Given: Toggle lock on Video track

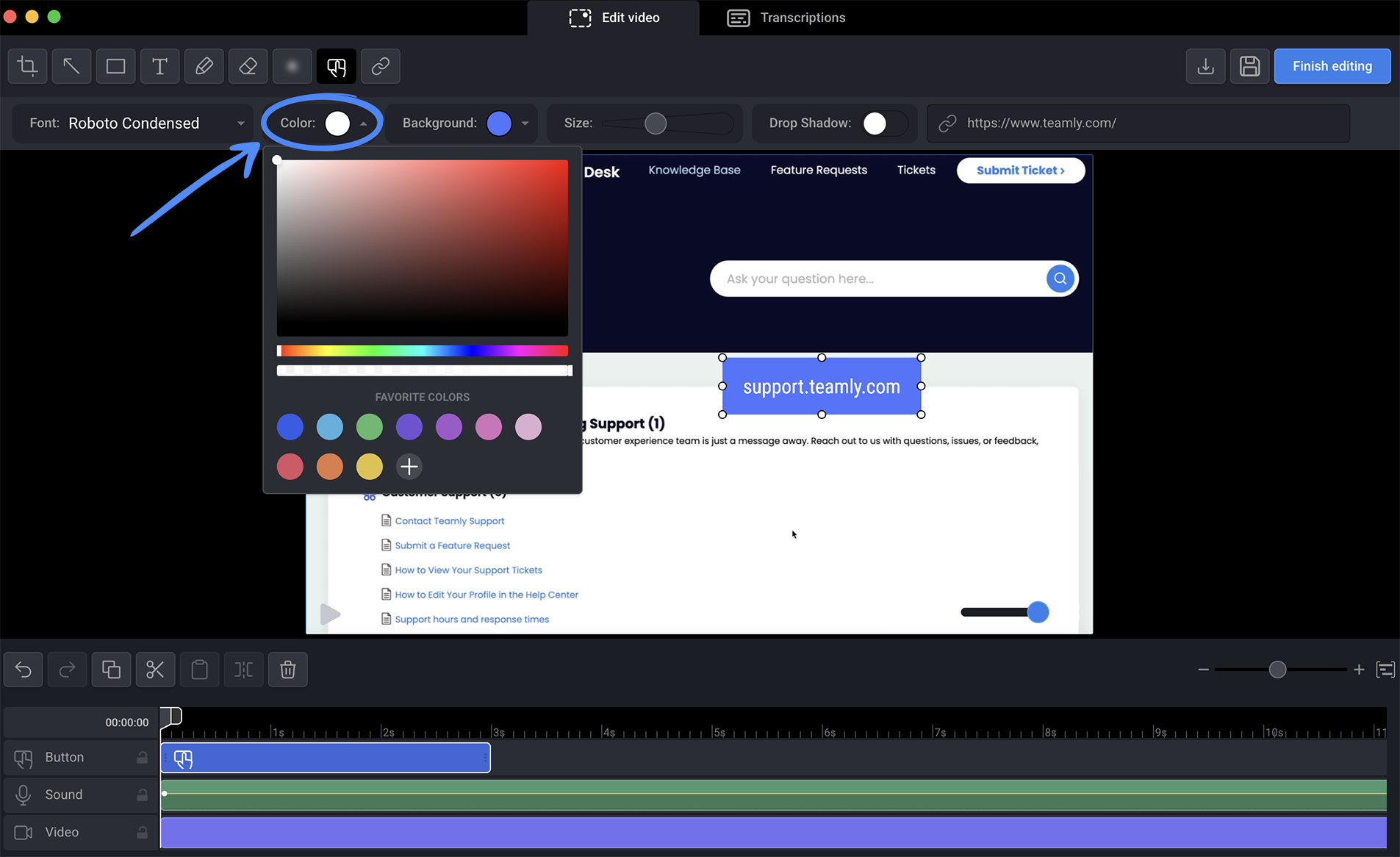Looking at the screenshot, I should tap(142, 832).
